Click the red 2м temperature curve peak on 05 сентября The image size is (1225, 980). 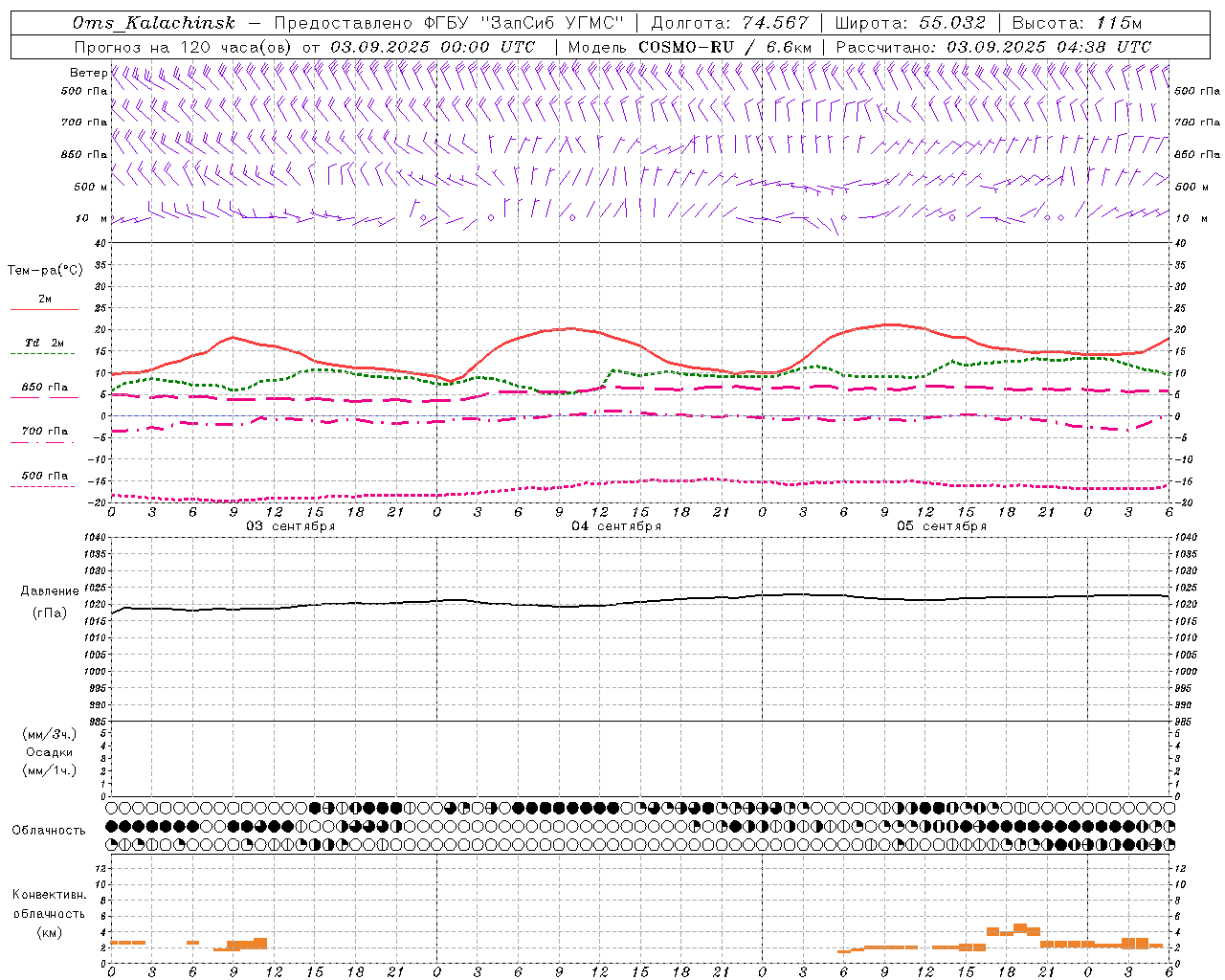tap(890, 324)
